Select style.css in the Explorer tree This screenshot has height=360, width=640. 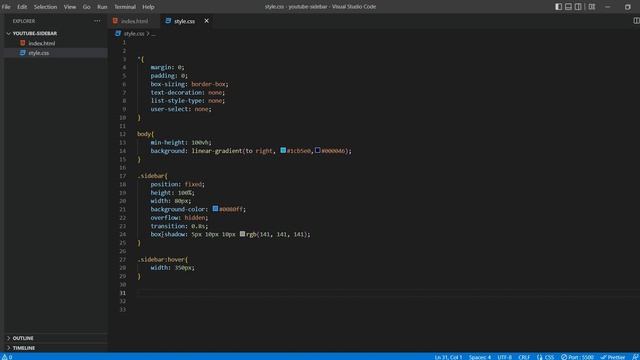[x=39, y=53]
